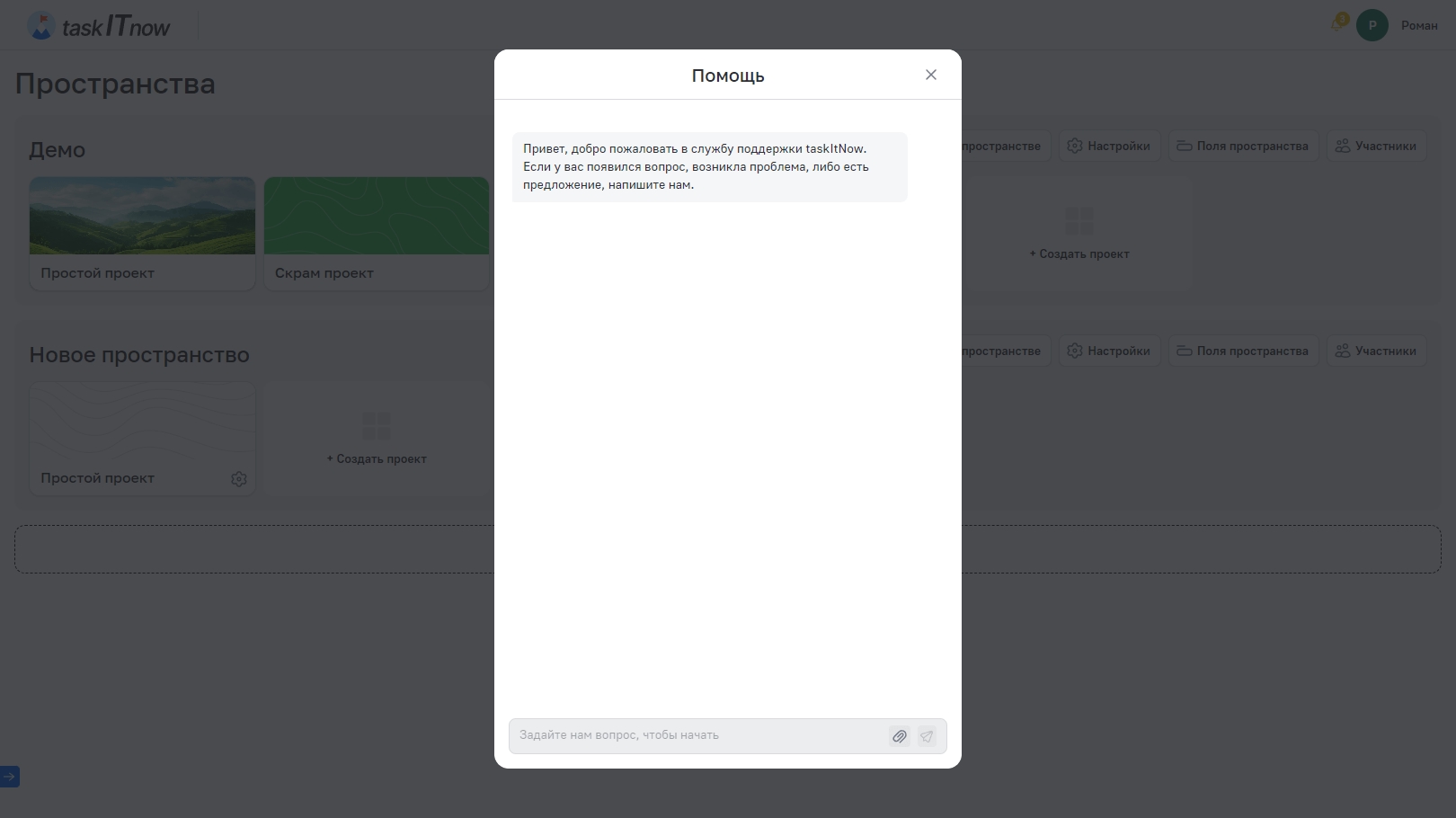
Task: Click the paperclip attach file icon
Action: point(899,736)
